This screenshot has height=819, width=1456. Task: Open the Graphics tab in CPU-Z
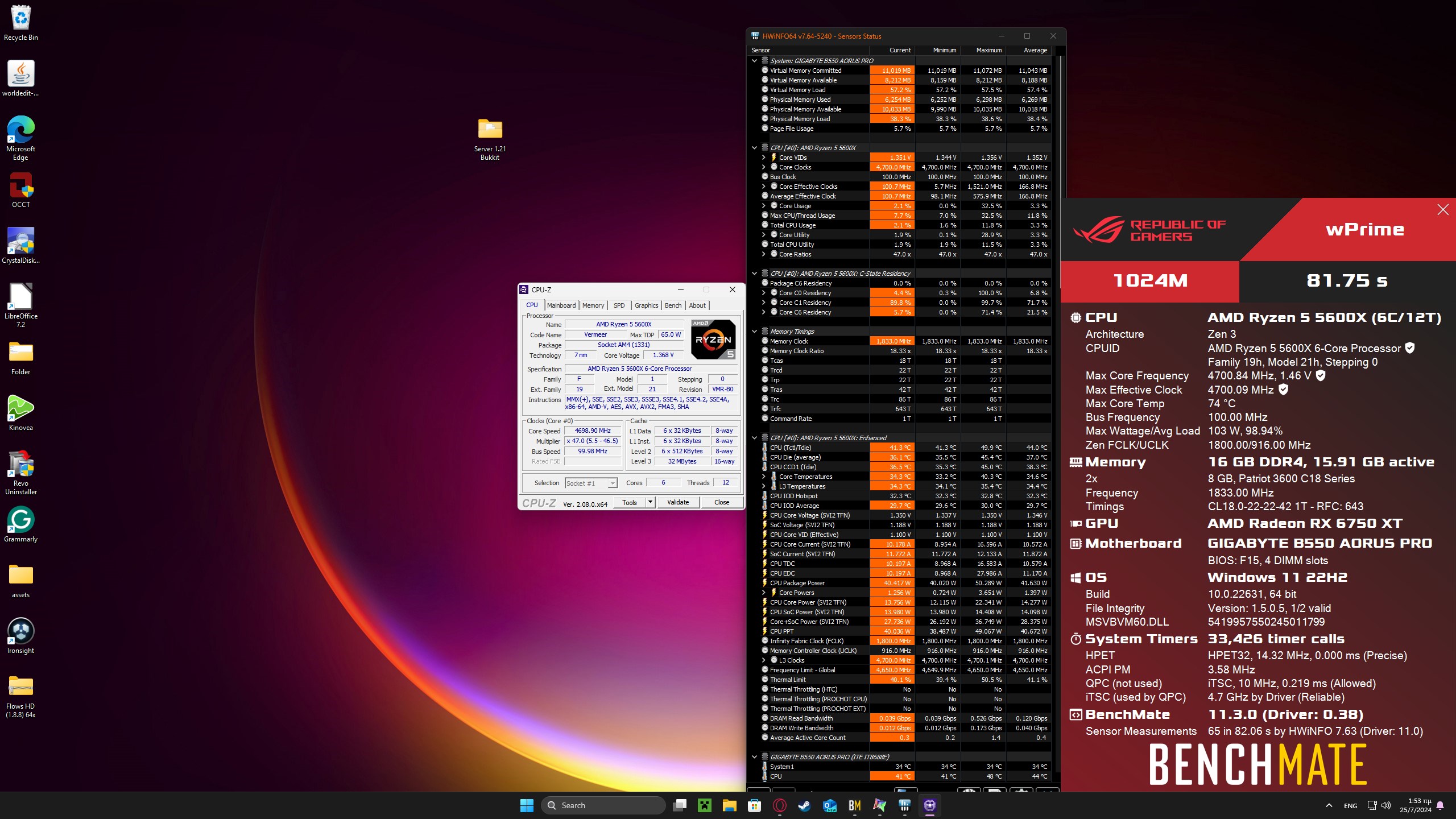[647, 305]
